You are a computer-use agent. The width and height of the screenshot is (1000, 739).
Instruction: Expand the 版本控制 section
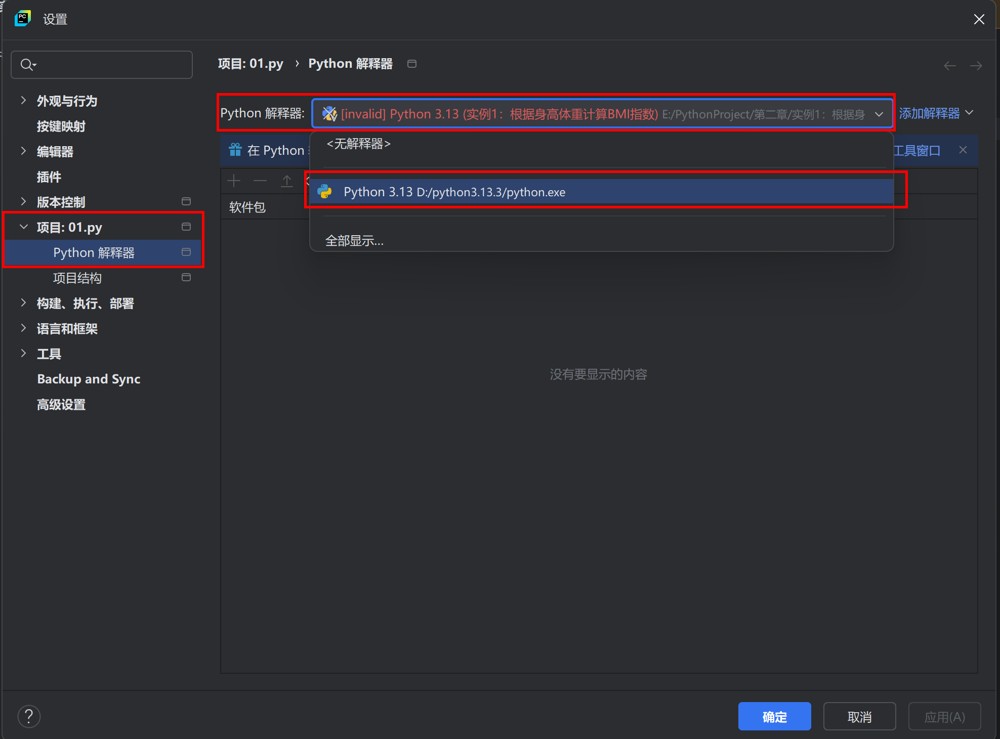(24, 201)
